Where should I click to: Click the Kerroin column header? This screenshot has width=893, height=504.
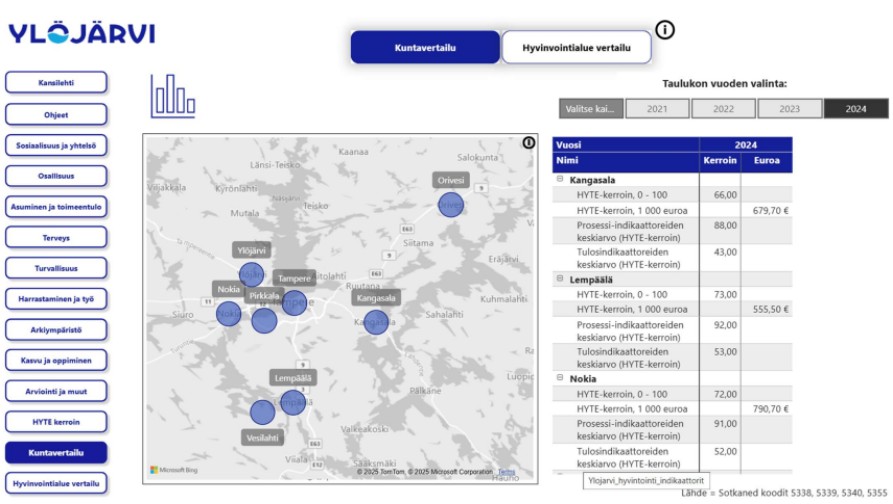coord(719,160)
